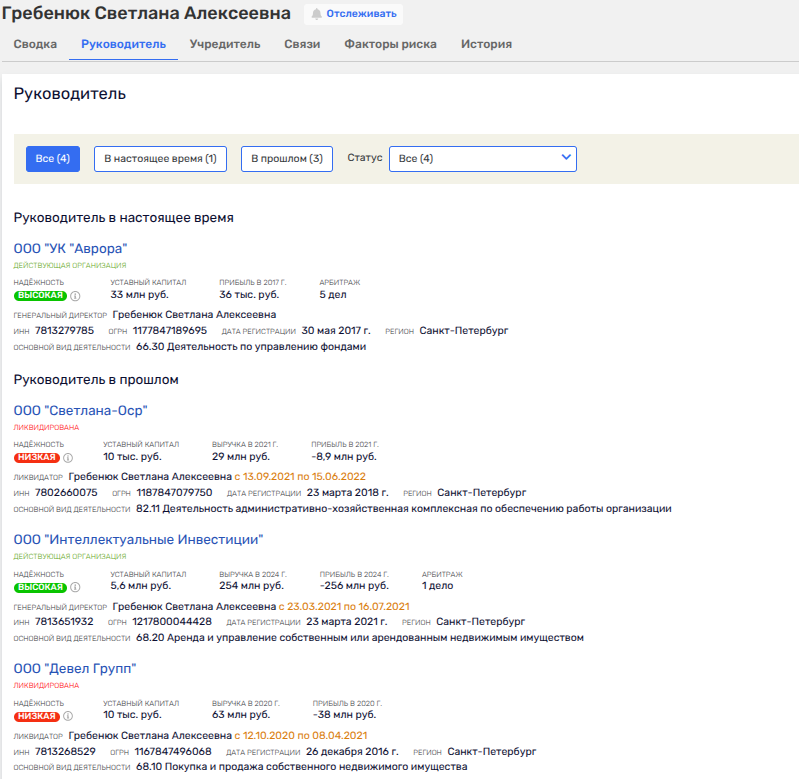Filter by В настоящее время (1)
The width and height of the screenshot is (799, 779).
click(160, 159)
